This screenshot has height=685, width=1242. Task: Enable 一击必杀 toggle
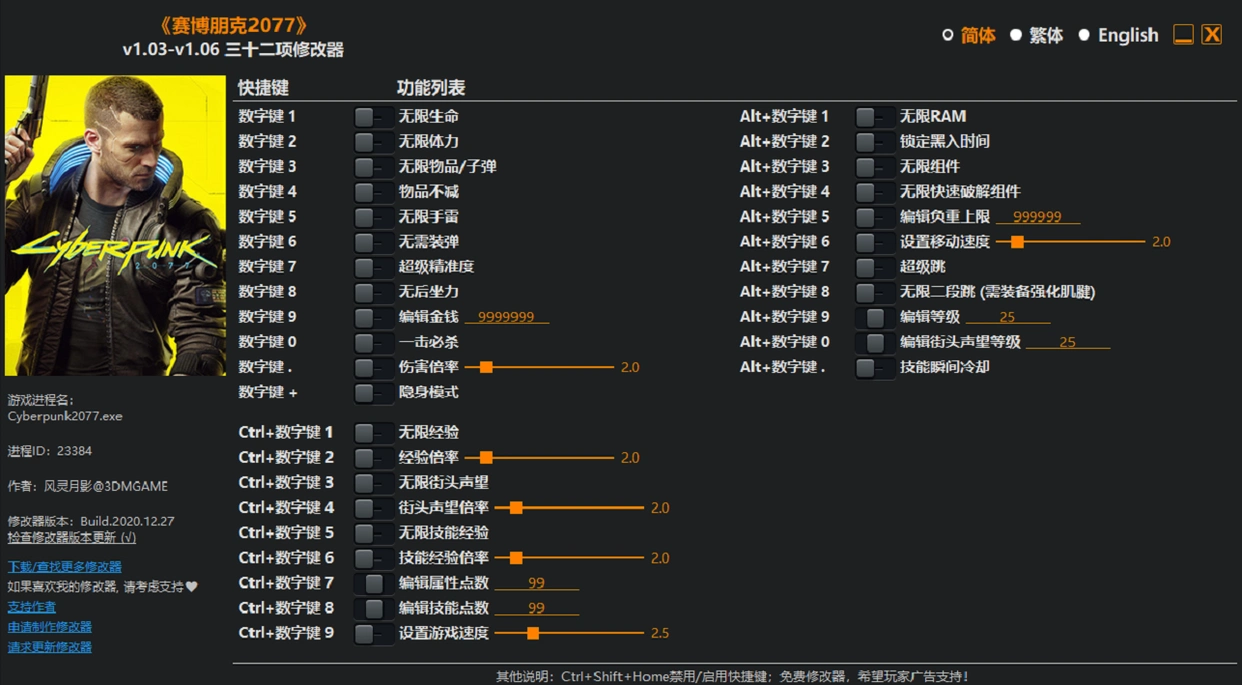[373, 342]
